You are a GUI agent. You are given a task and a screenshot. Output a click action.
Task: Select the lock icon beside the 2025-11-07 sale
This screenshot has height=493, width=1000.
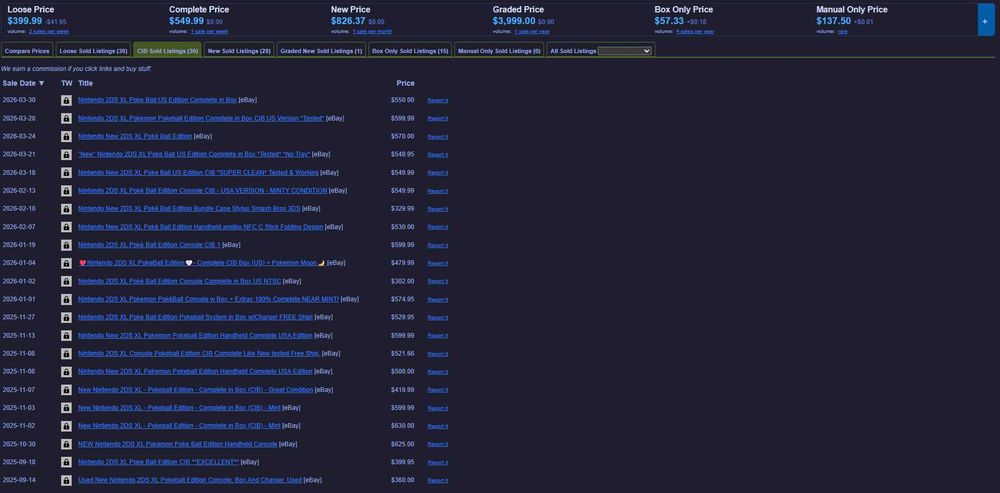(66, 390)
